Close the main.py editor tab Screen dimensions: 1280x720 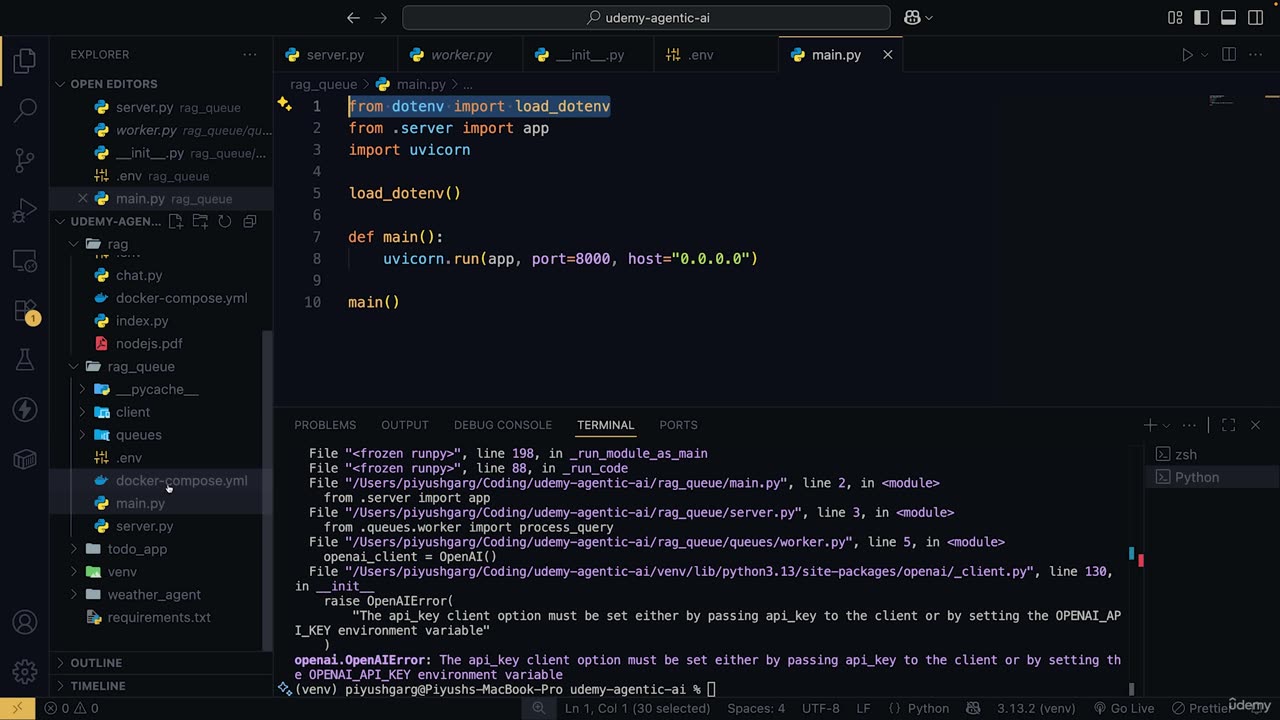pyautogui.click(x=887, y=55)
